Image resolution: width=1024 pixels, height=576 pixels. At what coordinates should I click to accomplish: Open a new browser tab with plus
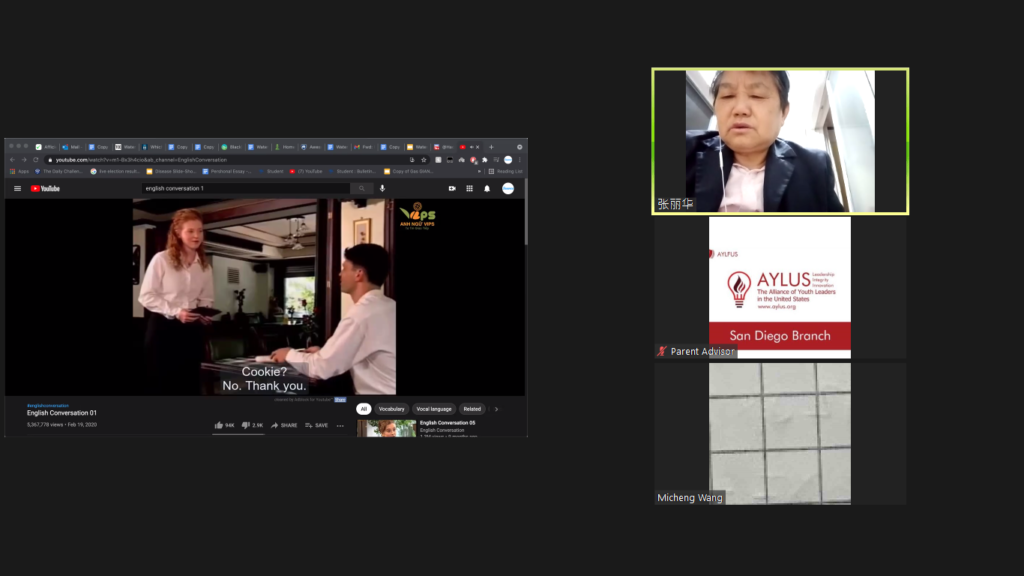pyautogui.click(x=491, y=147)
